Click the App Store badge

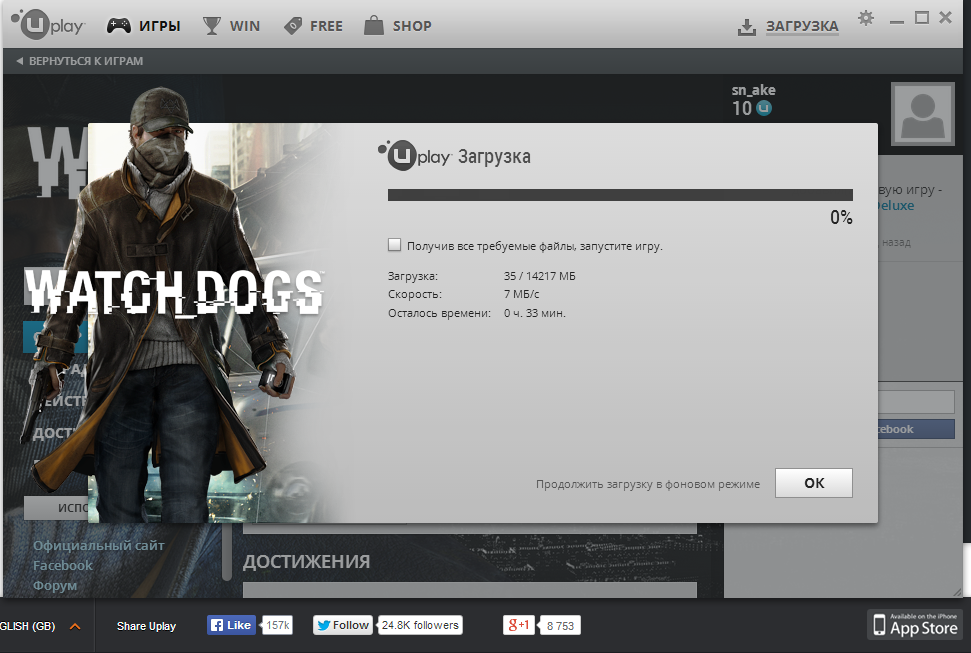(x=916, y=625)
